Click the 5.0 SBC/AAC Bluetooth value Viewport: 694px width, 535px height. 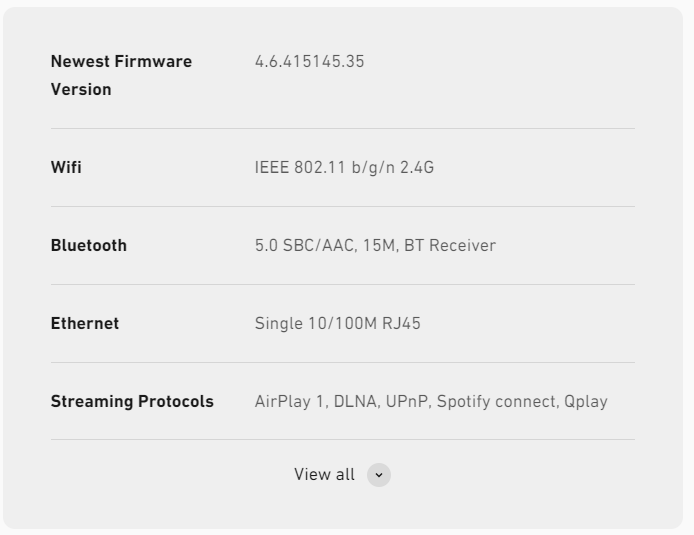coord(305,245)
